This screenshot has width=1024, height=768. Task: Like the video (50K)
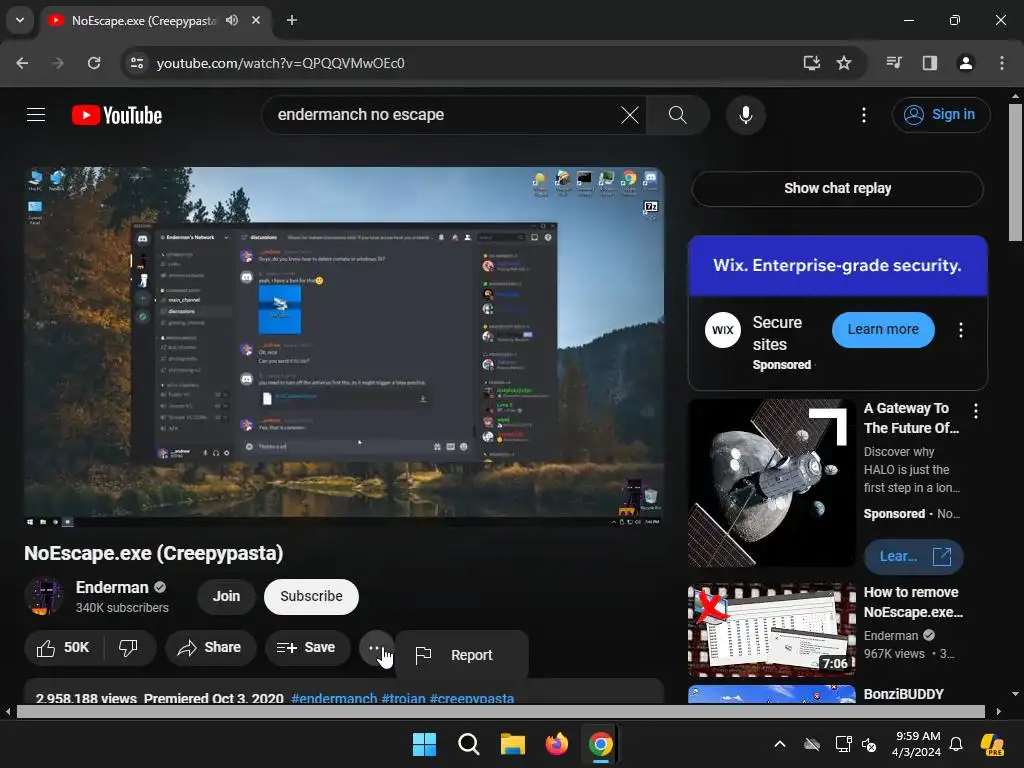63,648
